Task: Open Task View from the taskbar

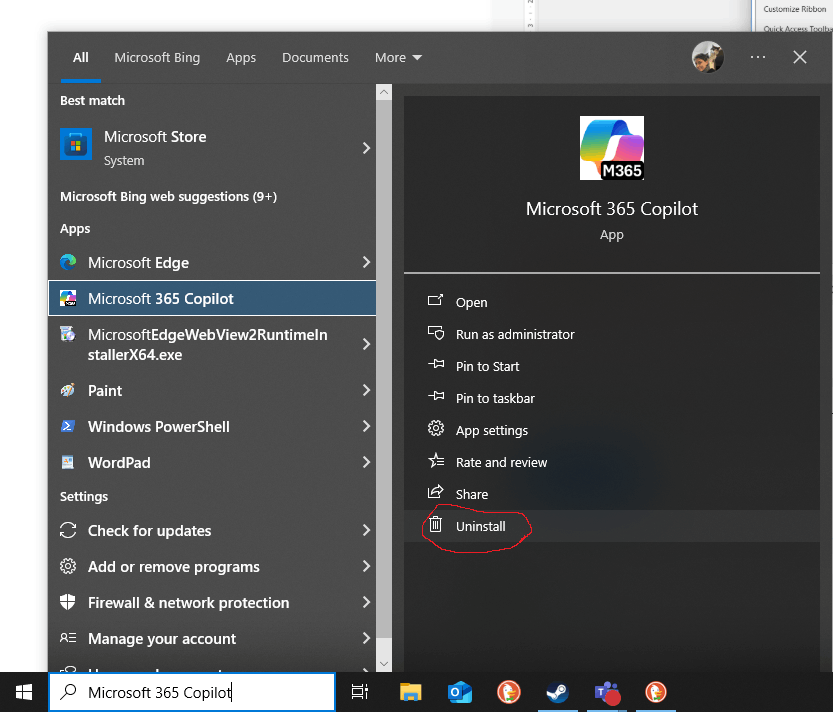Action: [x=360, y=692]
